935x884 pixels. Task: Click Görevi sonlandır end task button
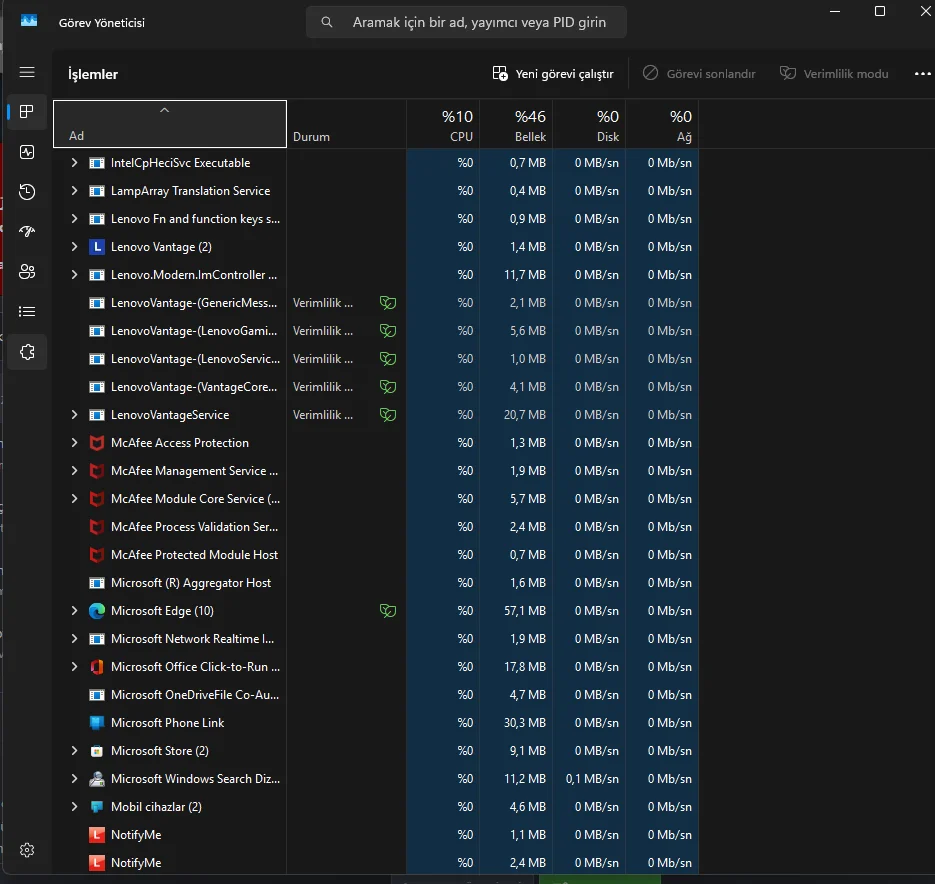[699, 73]
